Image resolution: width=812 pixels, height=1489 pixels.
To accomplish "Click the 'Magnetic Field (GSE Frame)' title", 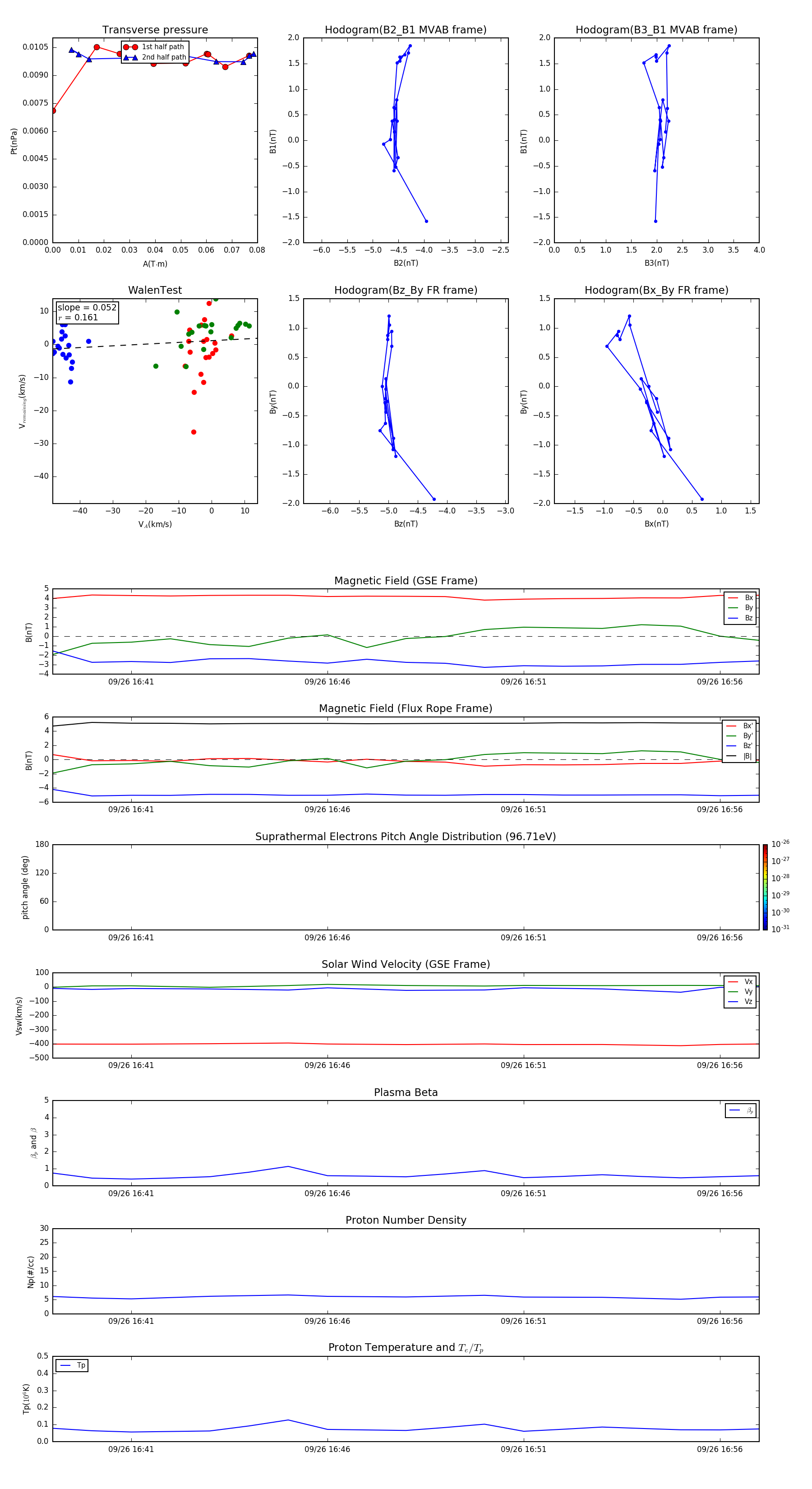I will [406, 581].
